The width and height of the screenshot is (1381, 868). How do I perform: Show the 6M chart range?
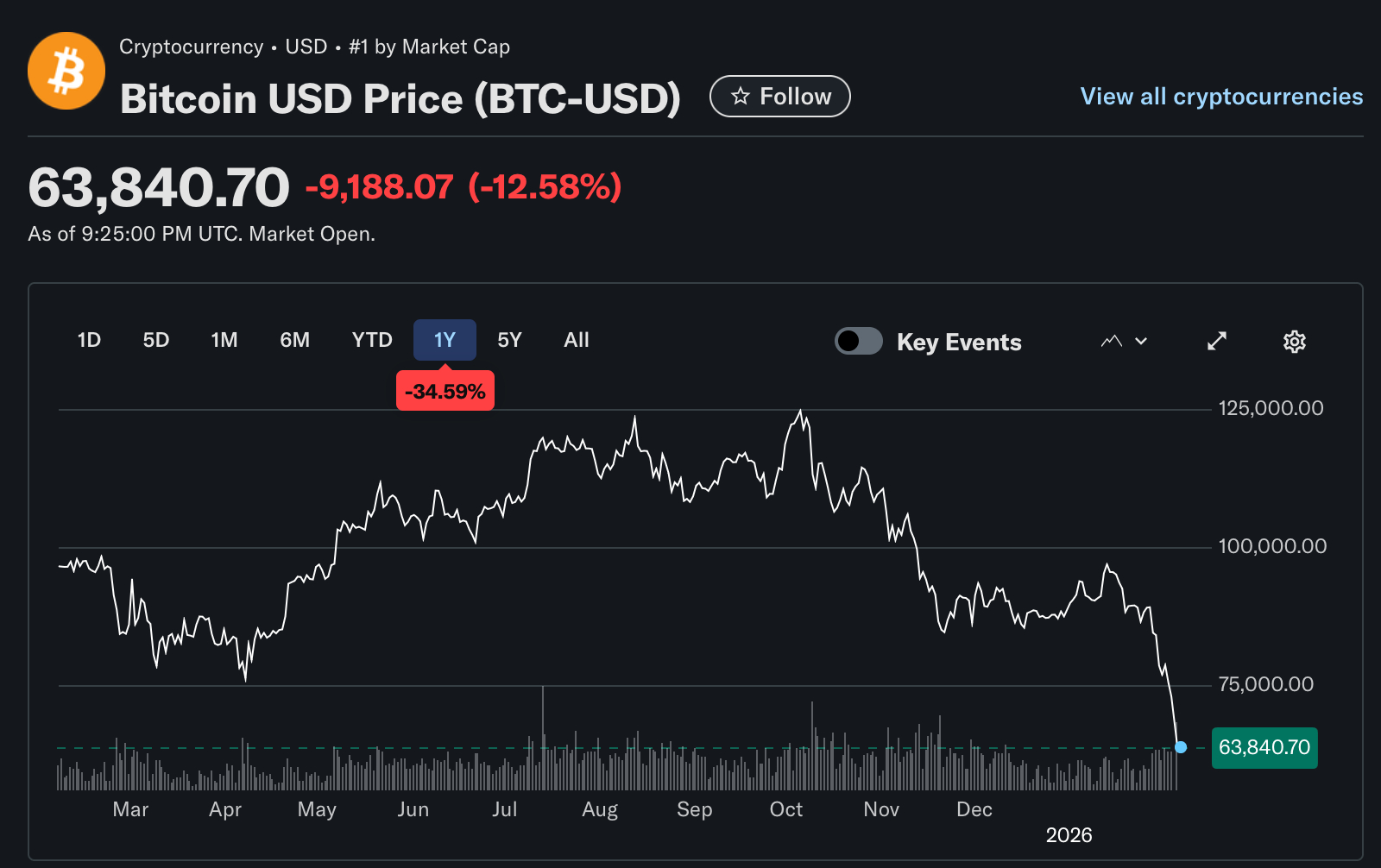pyautogui.click(x=294, y=340)
